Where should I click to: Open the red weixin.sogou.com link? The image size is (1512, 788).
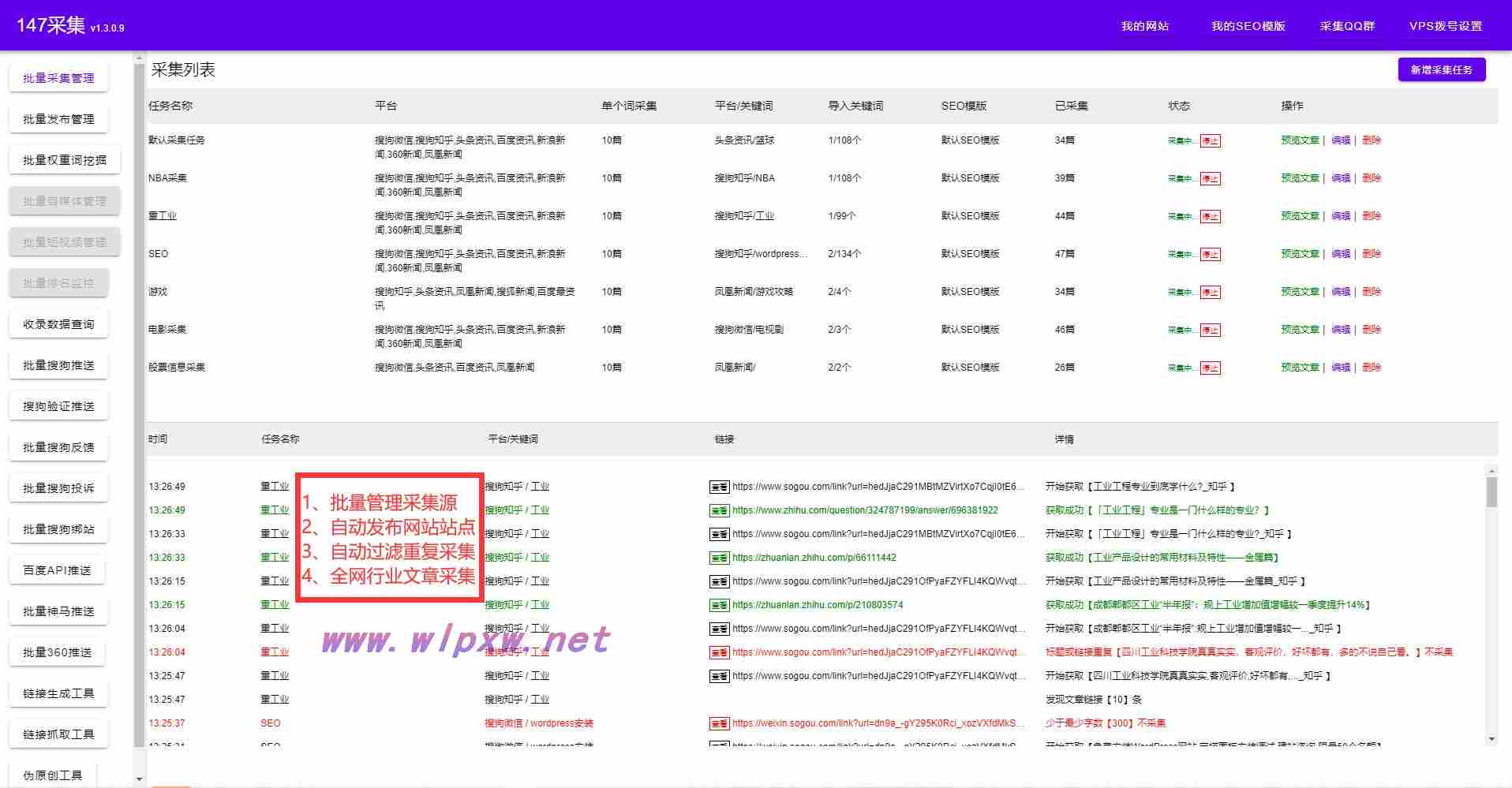pyautogui.click(x=878, y=723)
